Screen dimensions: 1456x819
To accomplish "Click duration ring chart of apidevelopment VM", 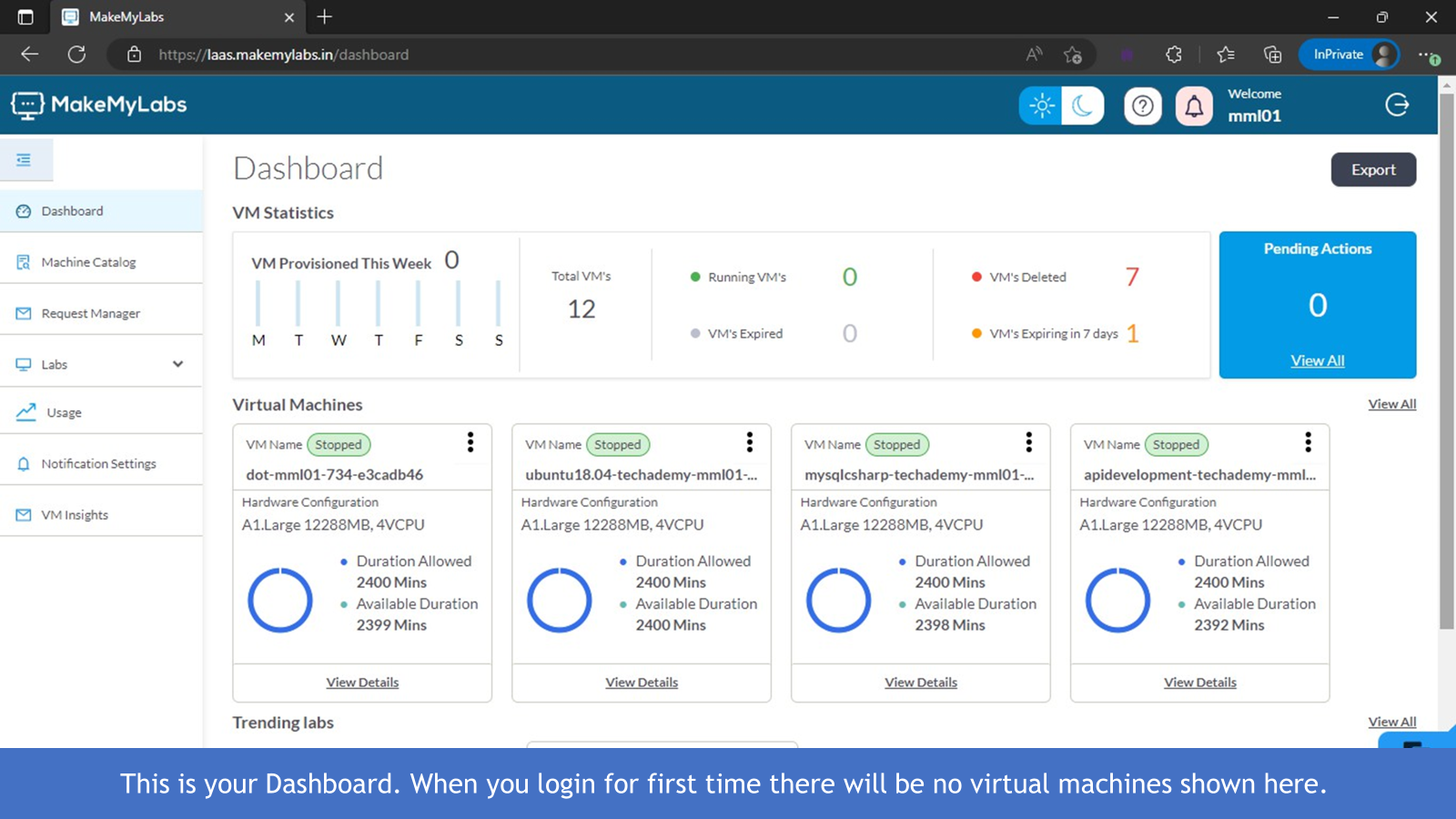I will click(x=1118, y=601).
